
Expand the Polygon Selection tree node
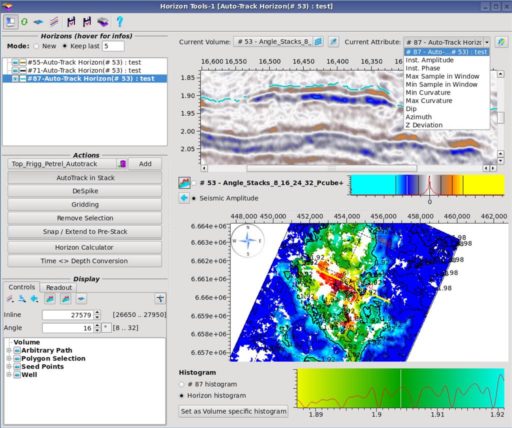click(x=9, y=358)
